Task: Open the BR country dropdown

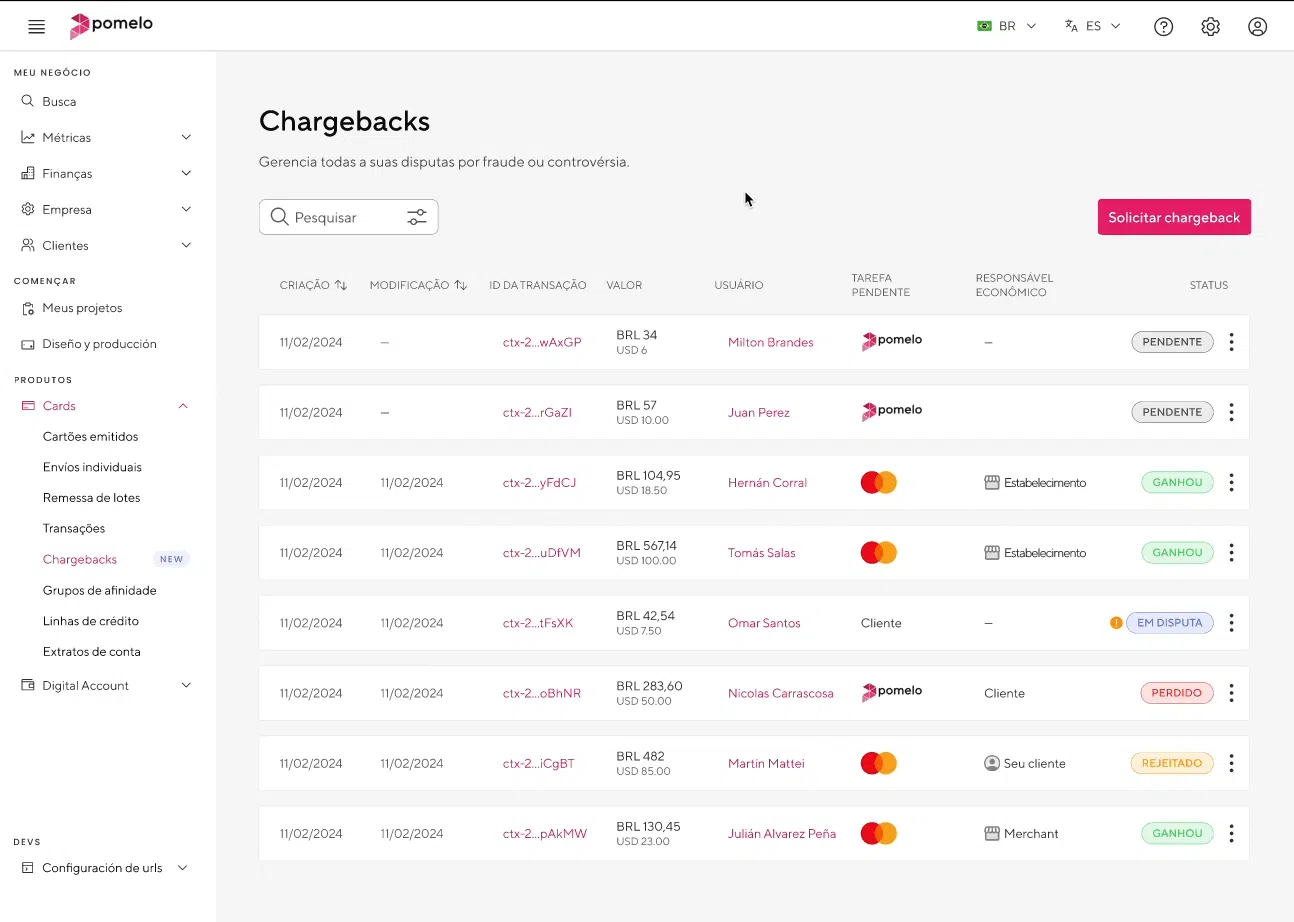Action: tap(1006, 26)
